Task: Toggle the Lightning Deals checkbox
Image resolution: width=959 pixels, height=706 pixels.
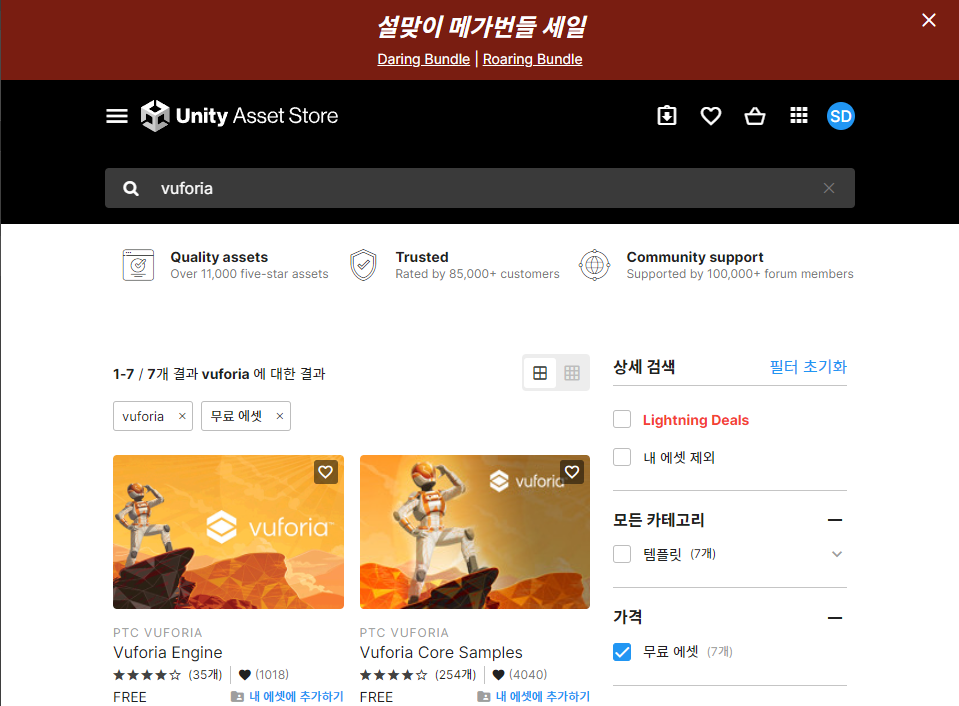Action: tap(622, 420)
